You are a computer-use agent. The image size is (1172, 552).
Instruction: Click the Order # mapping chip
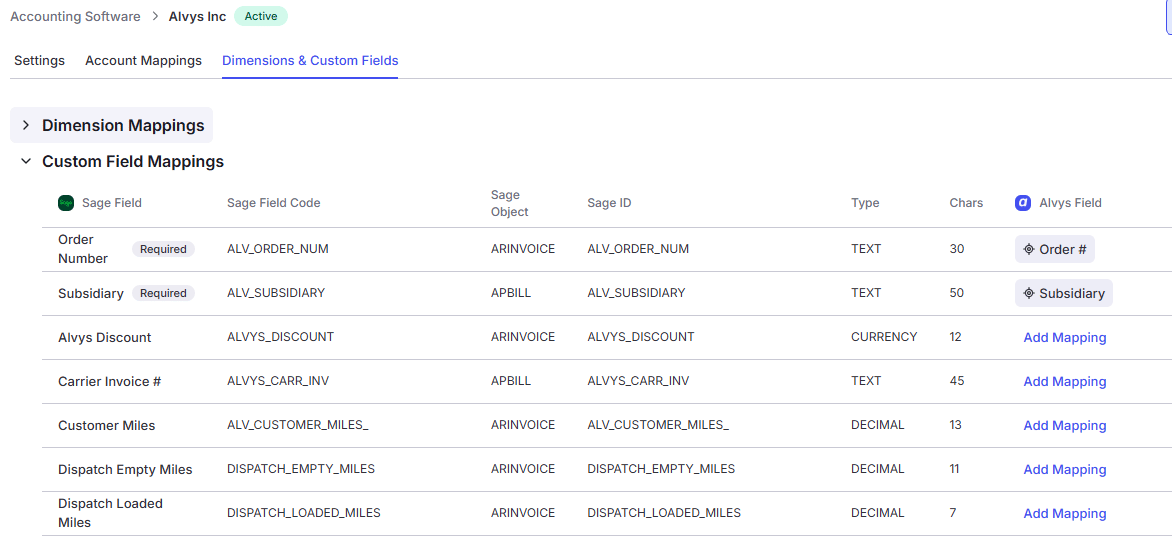pos(1055,249)
